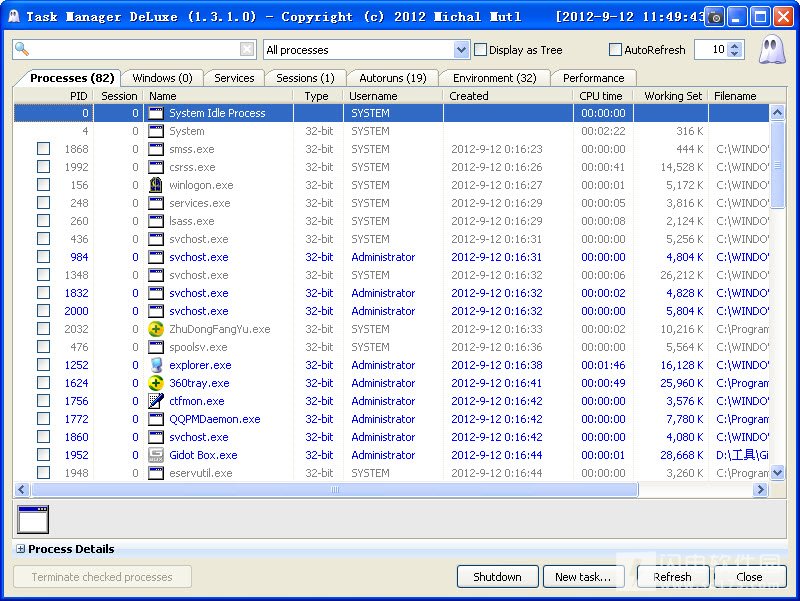Increase the refresh interval with up arrow
This screenshot has height=601, width=800.
[735, 46]
